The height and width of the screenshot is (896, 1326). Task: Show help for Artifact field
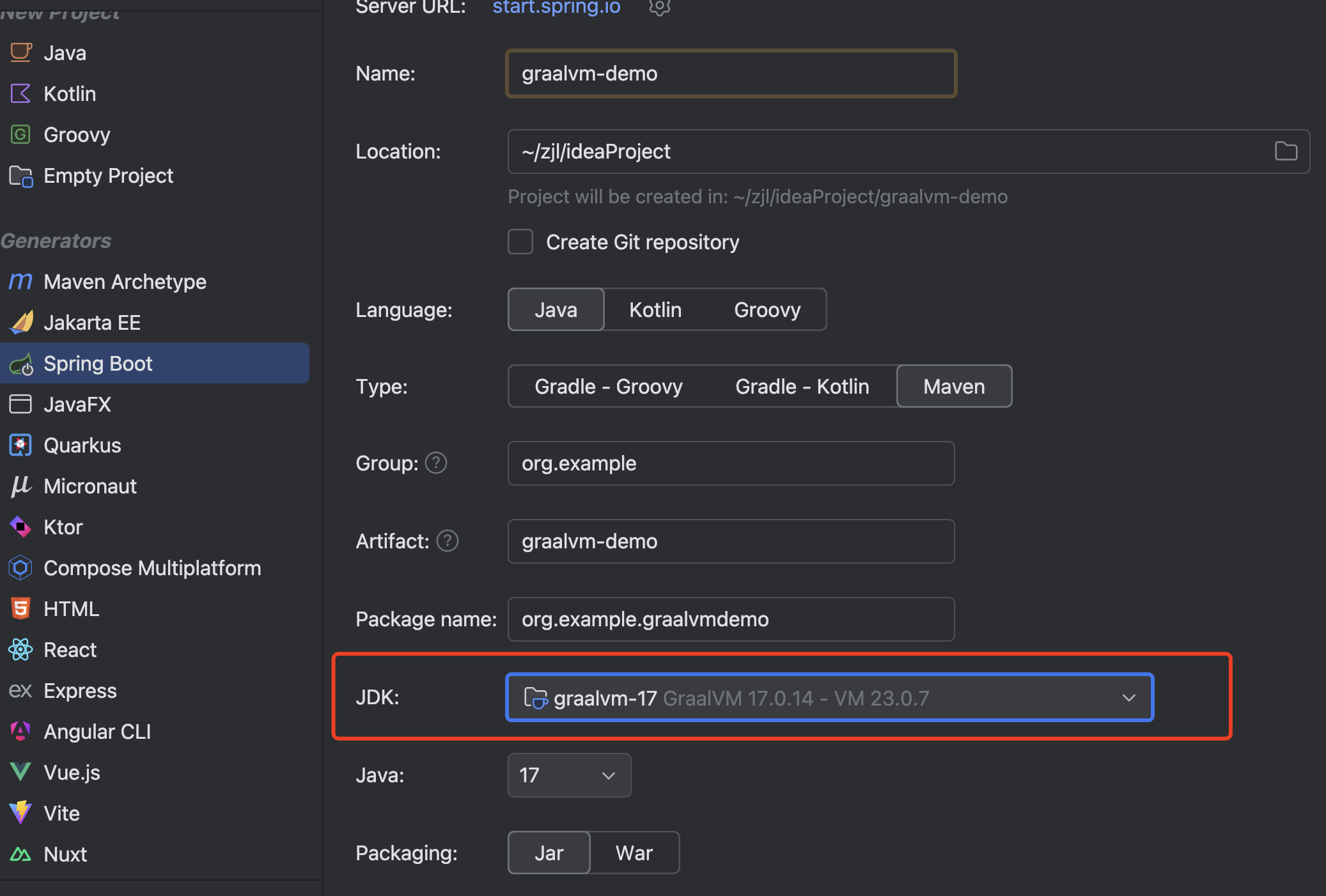point(448,541)
